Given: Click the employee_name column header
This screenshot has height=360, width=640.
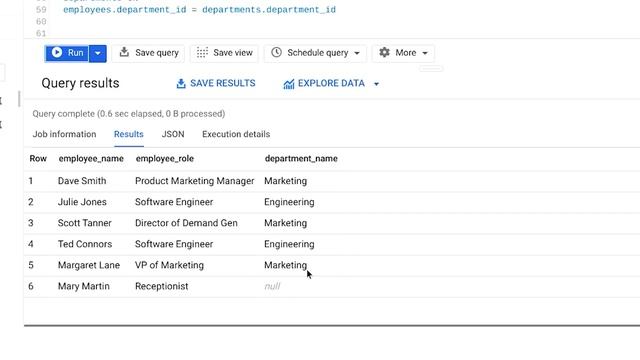Looking at the screenshot, I should (x=91, y=159).
